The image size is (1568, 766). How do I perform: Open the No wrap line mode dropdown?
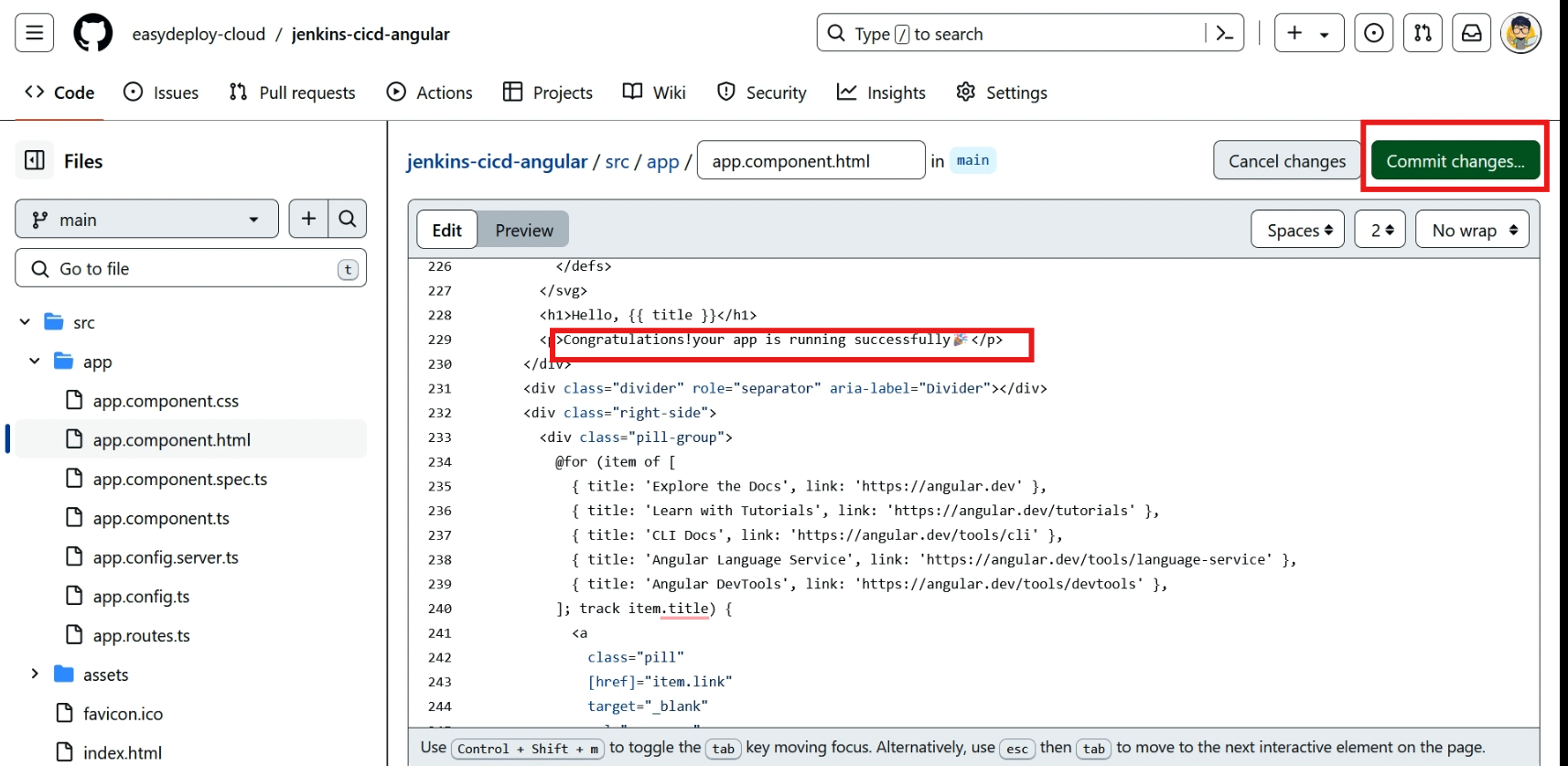(1472, 230)
